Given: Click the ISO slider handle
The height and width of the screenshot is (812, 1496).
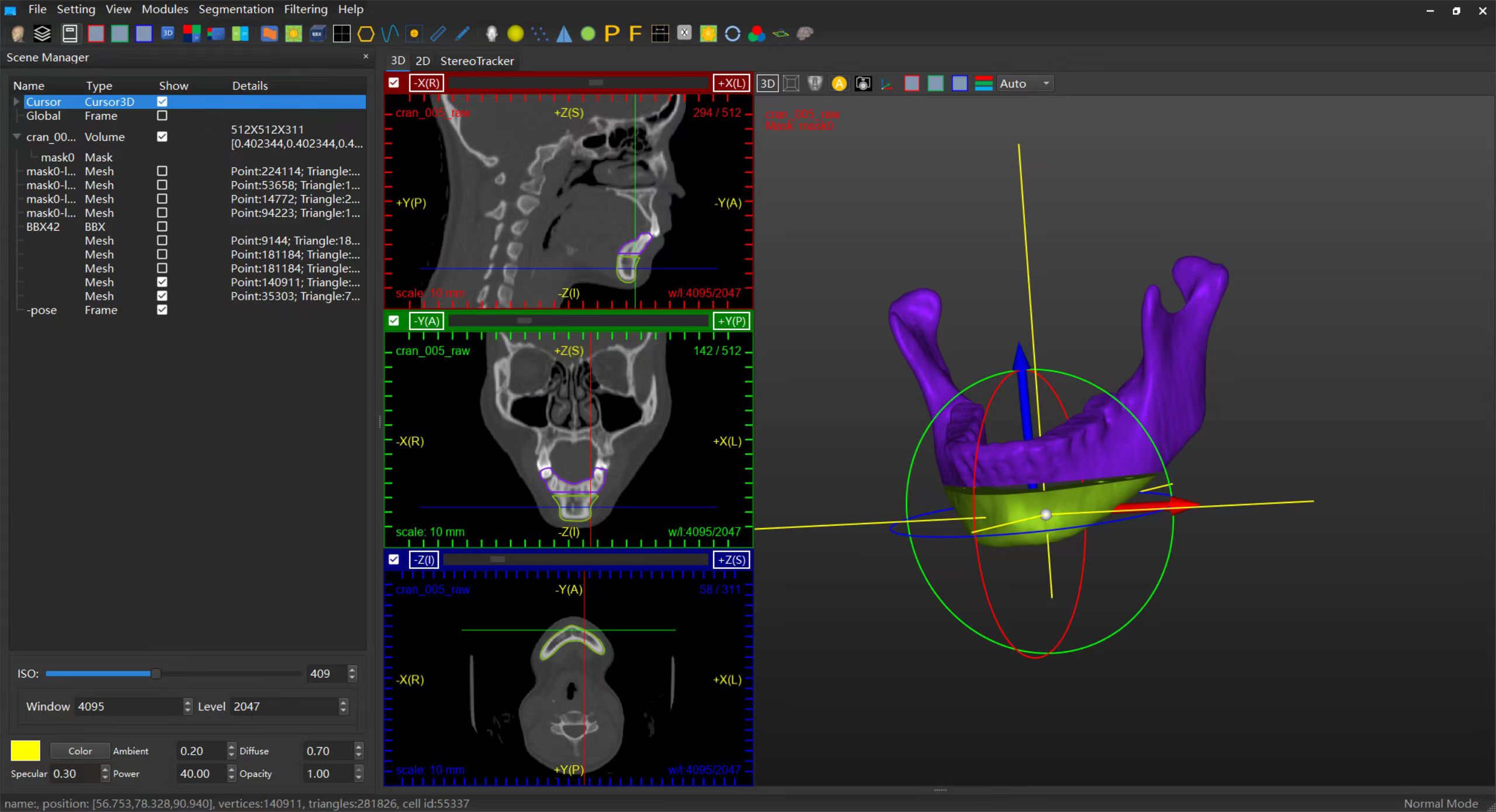Looking at the screenshot, I should point(155,674).
